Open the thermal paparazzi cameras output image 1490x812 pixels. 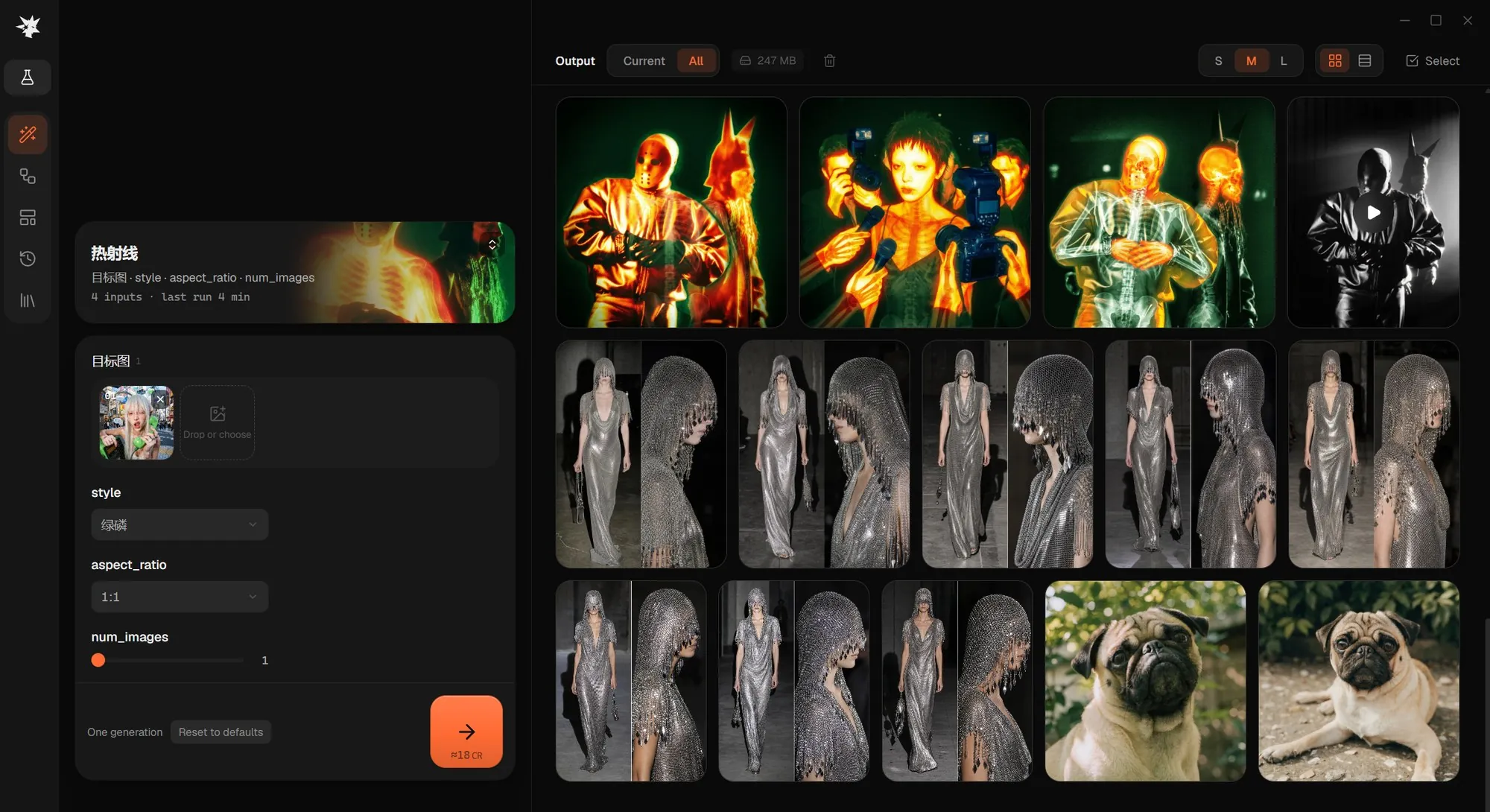[915, 212]
